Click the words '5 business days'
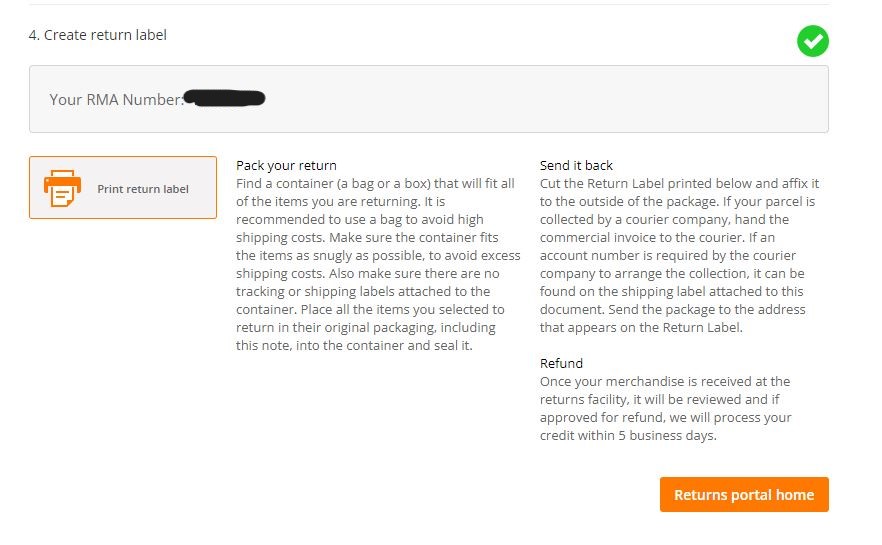The image size is (882, 545). tap(667, 435)
